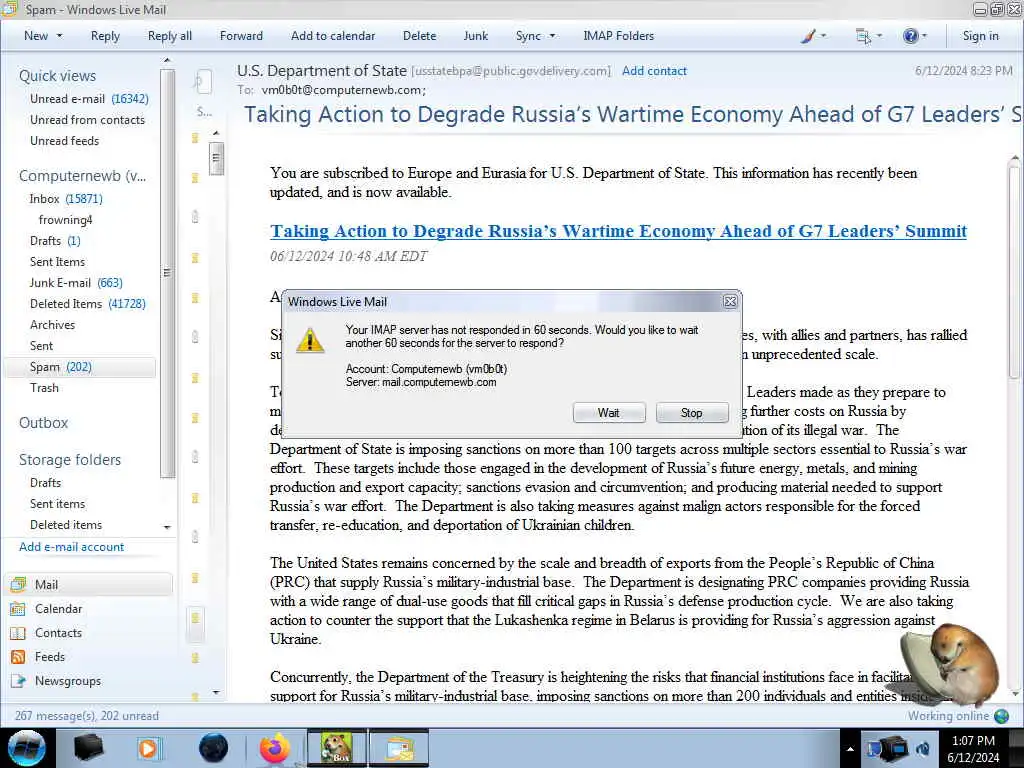Click Add e-mail account link
The image size is (1024, 768).
[x=71, y=547]
